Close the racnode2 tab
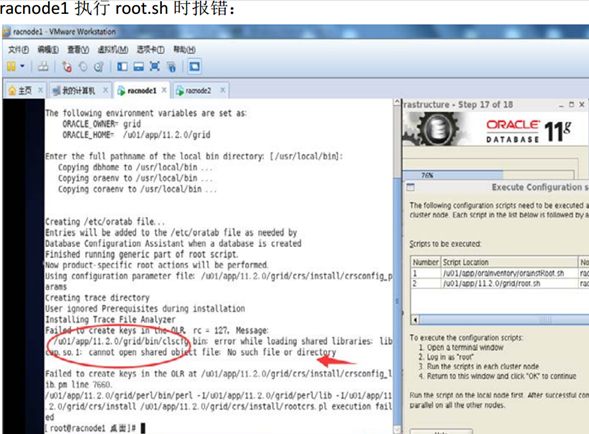The height and width of the screenshot is (434, 589). click(223, 90)
